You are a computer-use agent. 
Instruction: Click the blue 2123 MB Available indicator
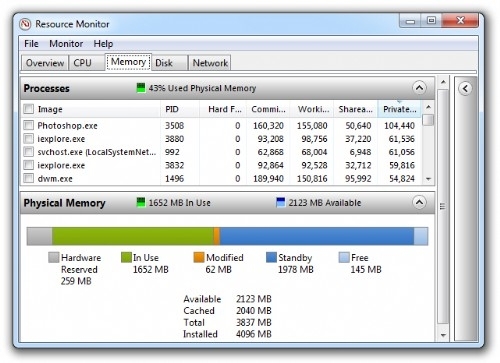tap(281, 202)
